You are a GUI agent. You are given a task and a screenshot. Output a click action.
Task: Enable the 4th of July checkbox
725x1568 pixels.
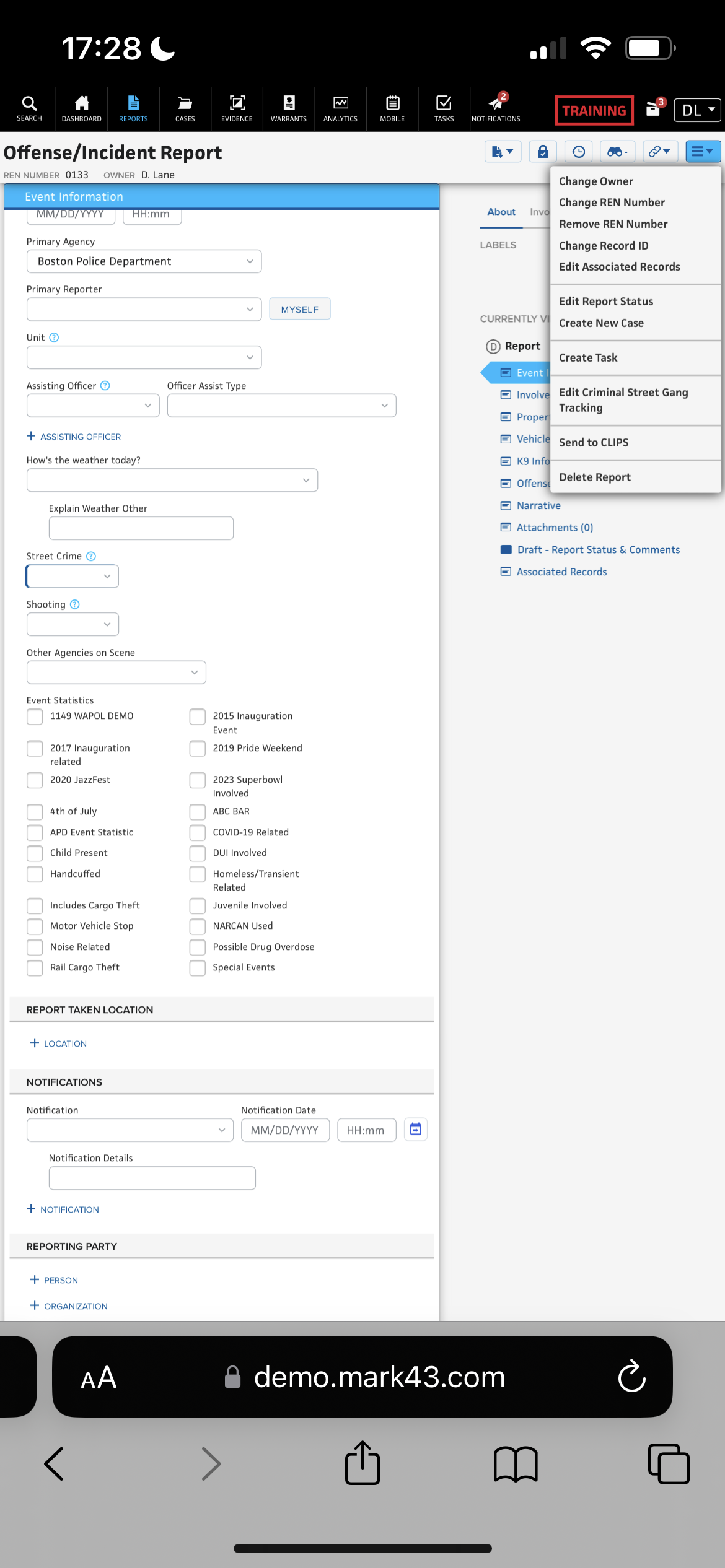point(35,812)
